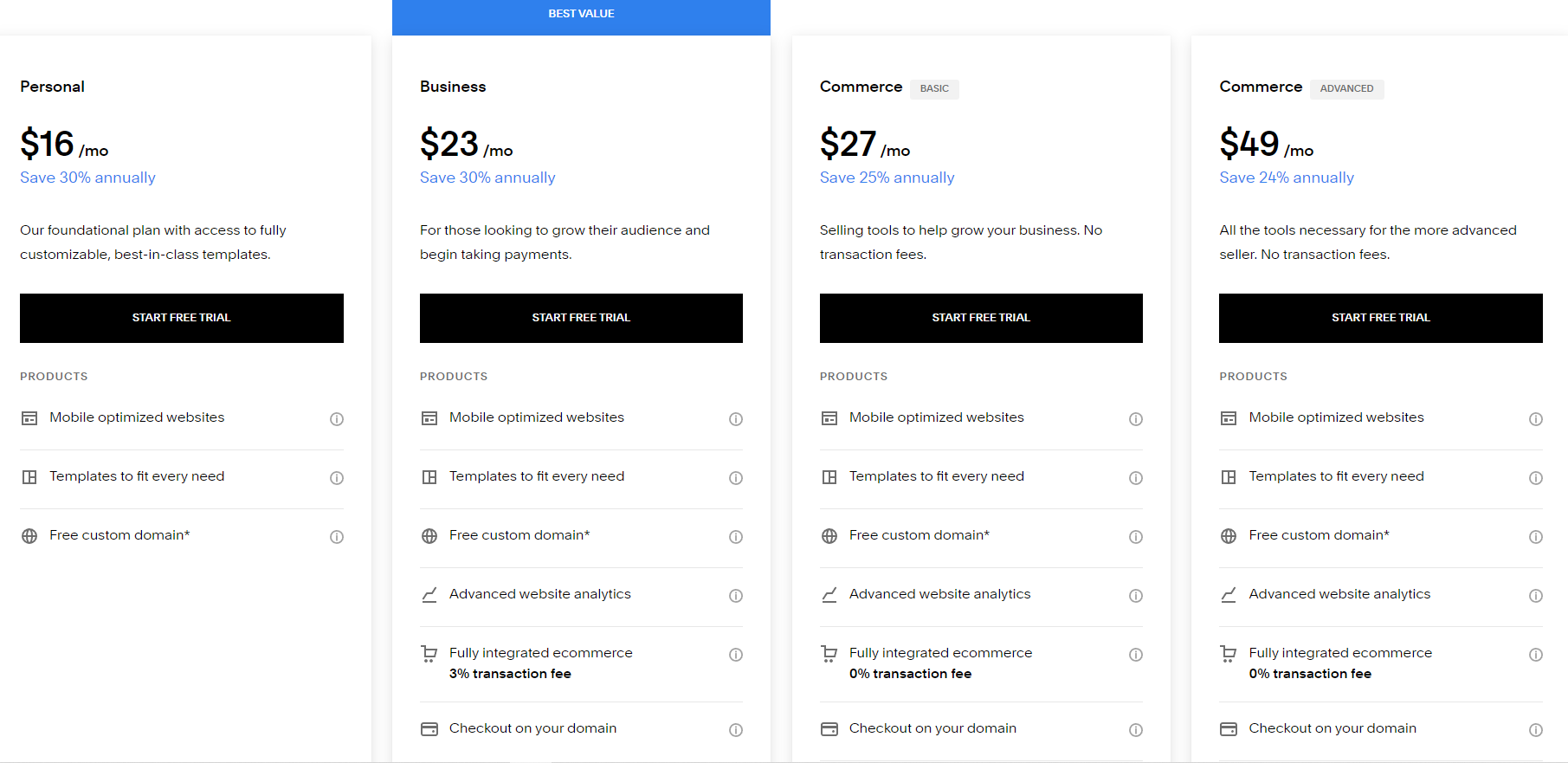Click info icon for Business Templates to fit every need
The image size is (1568, 763).
point(736,478)
